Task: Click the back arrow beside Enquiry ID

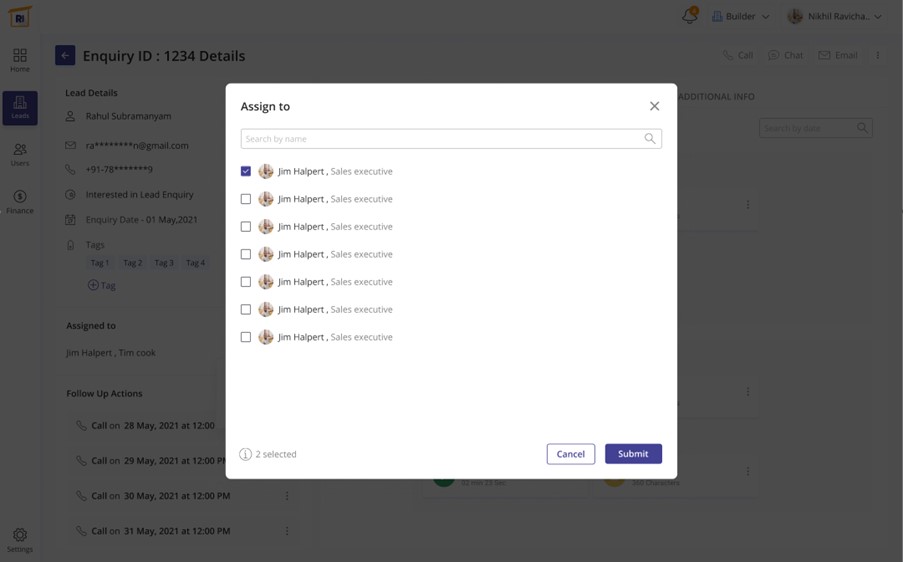Action: [x=65, y=56]
